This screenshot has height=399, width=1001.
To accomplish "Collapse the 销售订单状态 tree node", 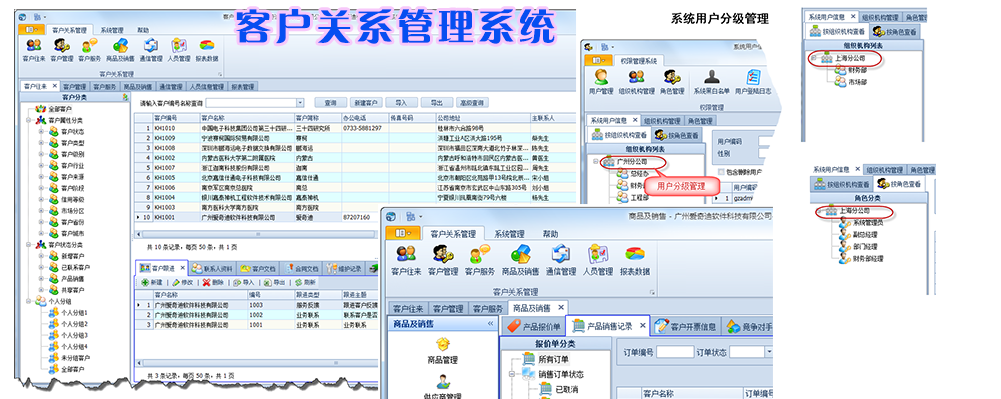I will (512, 374).
